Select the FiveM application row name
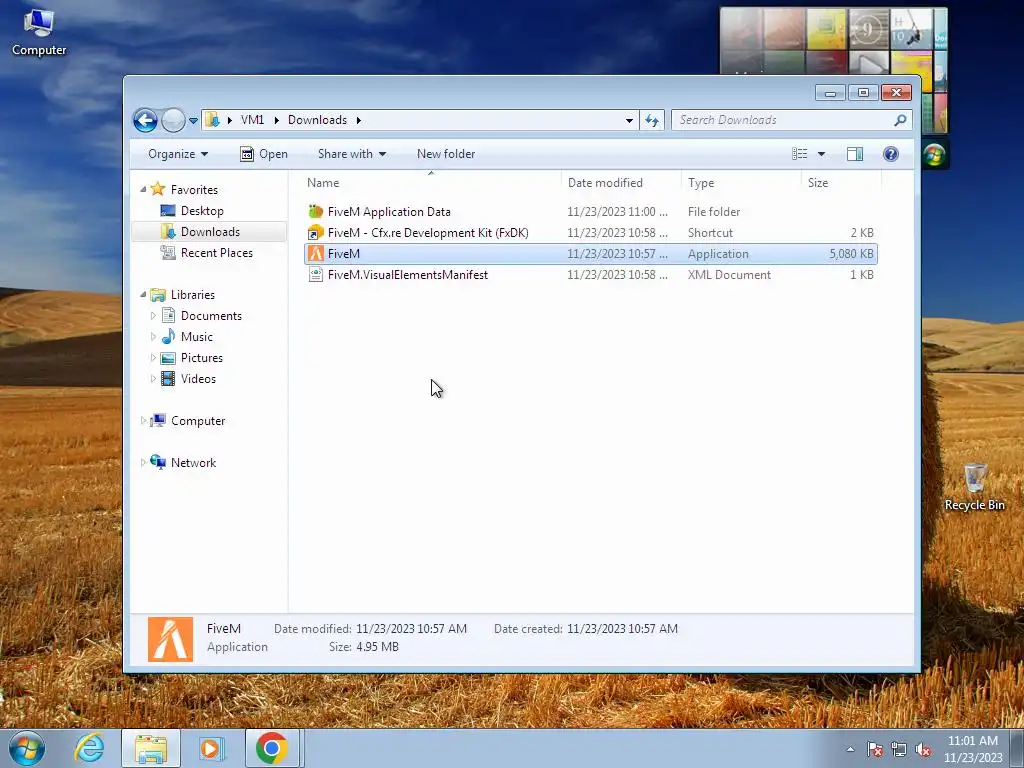1024x768 pixels. point(344,253)
